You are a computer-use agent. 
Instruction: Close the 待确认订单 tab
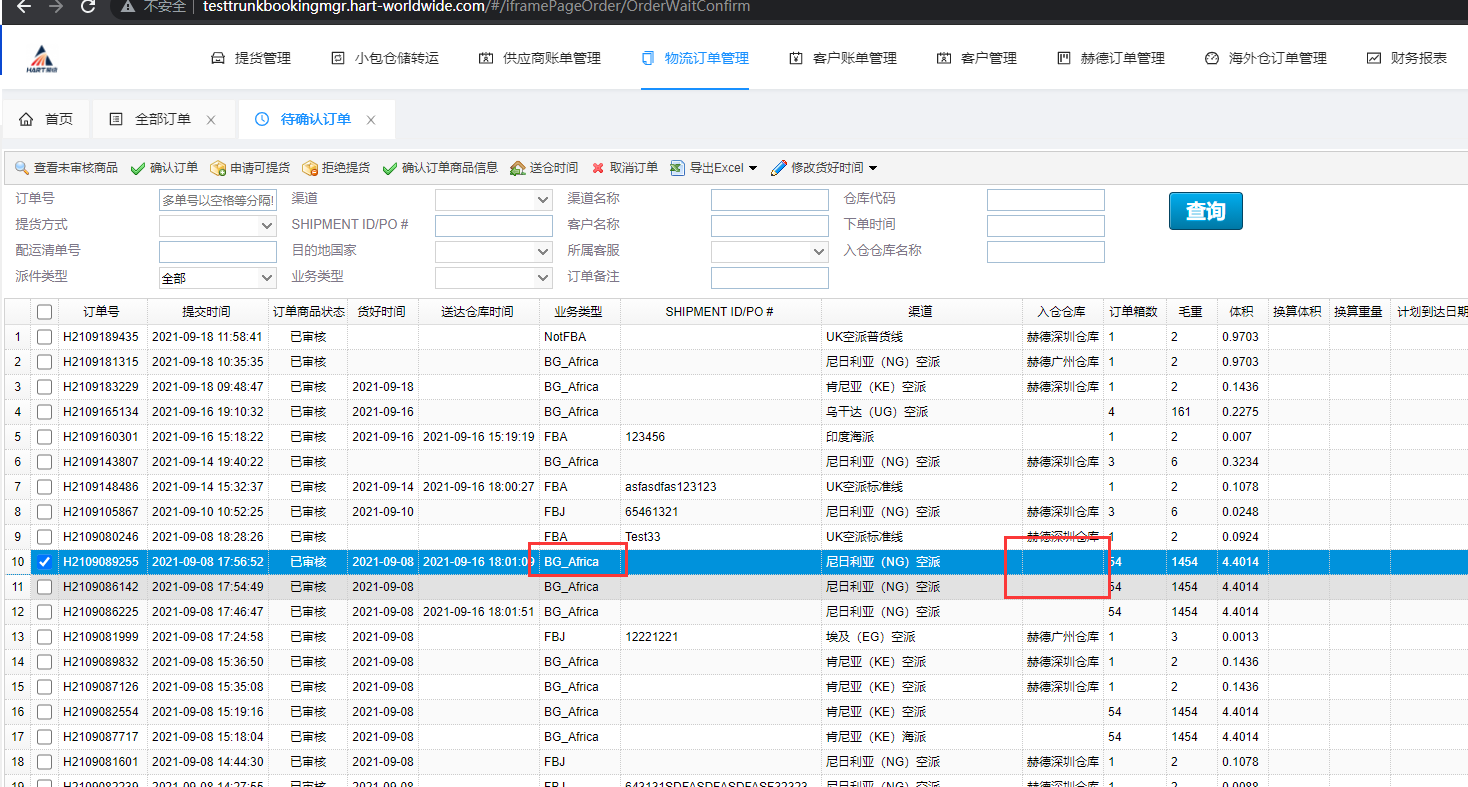(371, 120)
